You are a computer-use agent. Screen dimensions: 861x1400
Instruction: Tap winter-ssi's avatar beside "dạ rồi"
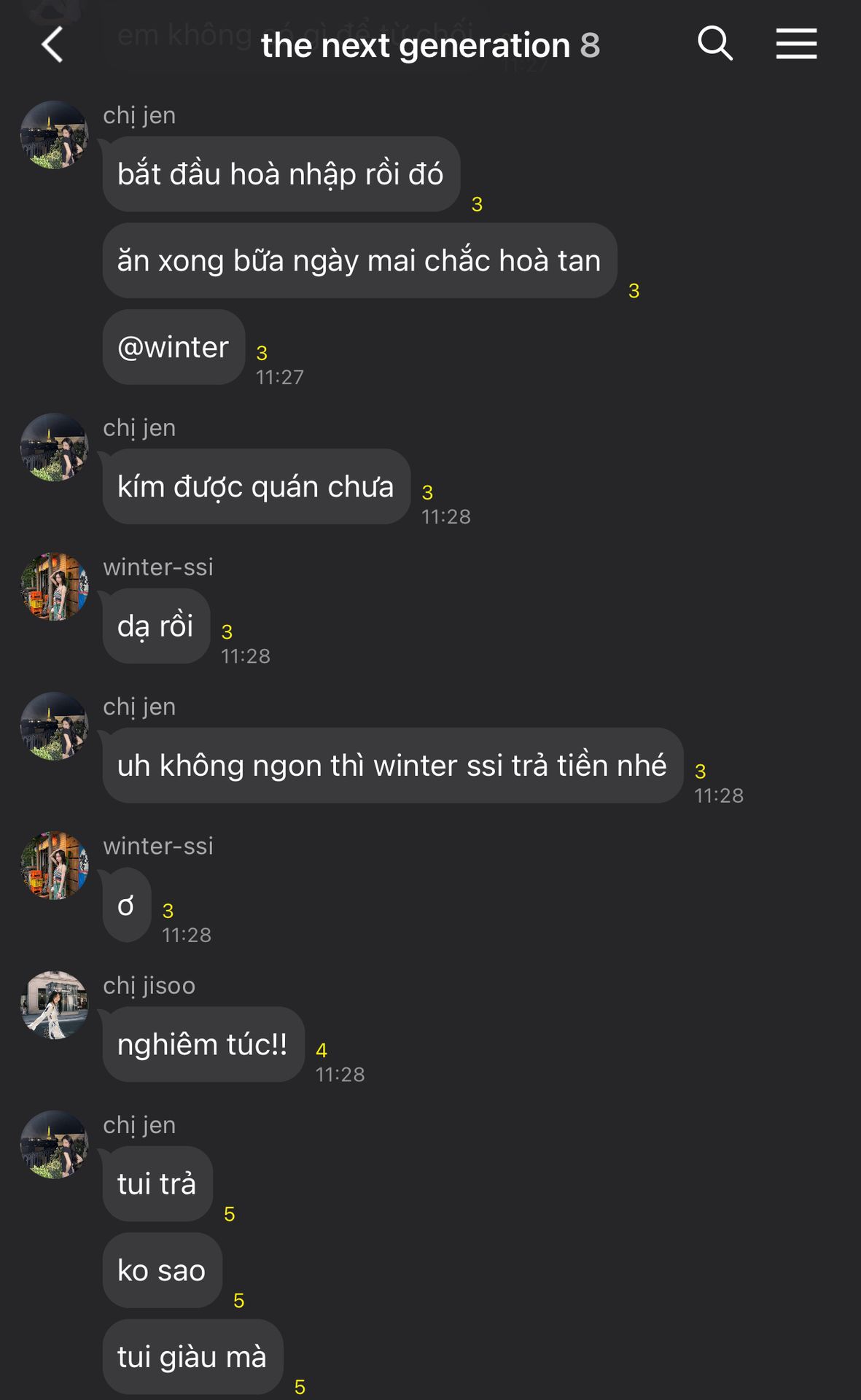click(55, 586)
